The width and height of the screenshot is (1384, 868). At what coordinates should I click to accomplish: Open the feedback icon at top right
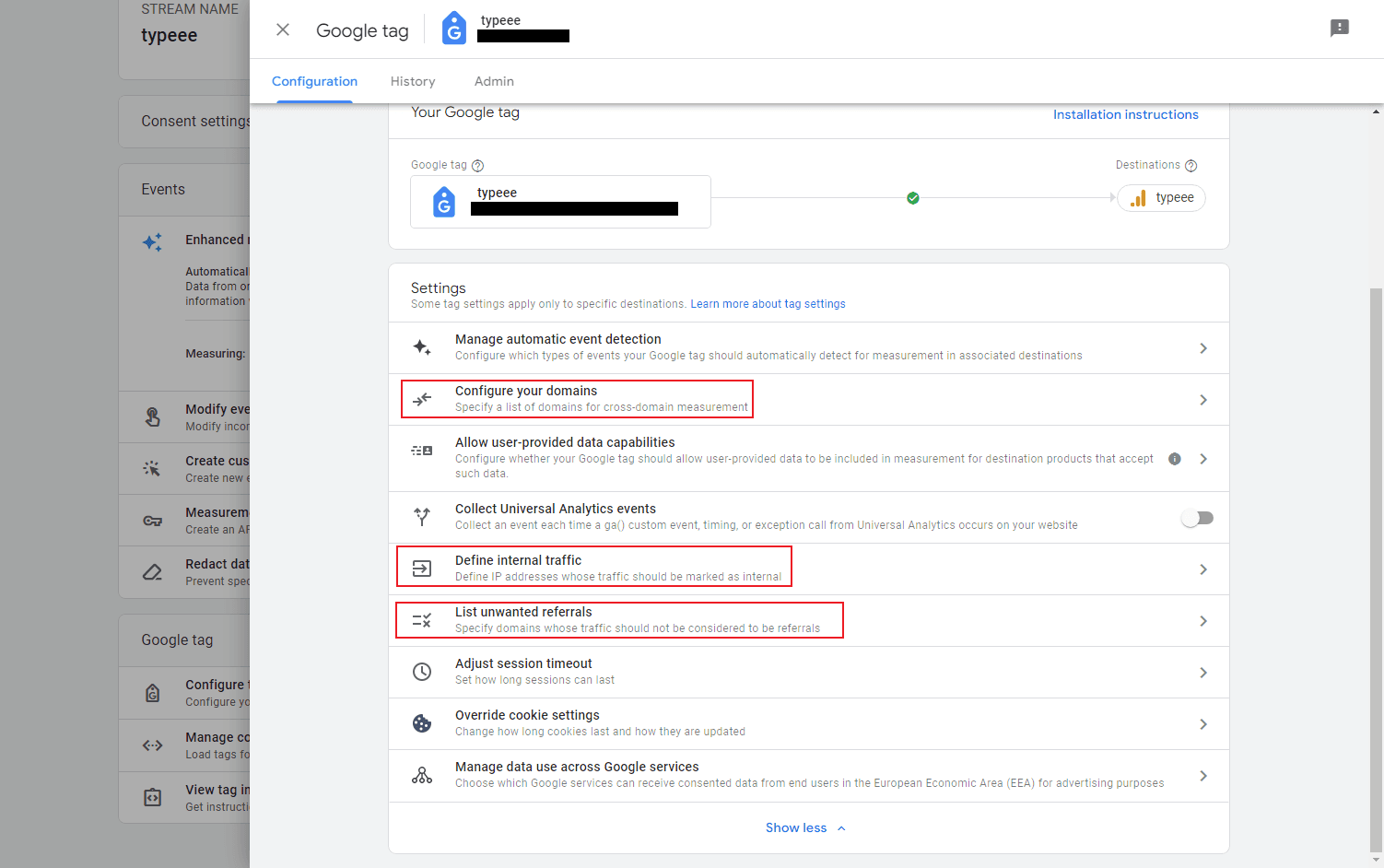coord(1340,29)
